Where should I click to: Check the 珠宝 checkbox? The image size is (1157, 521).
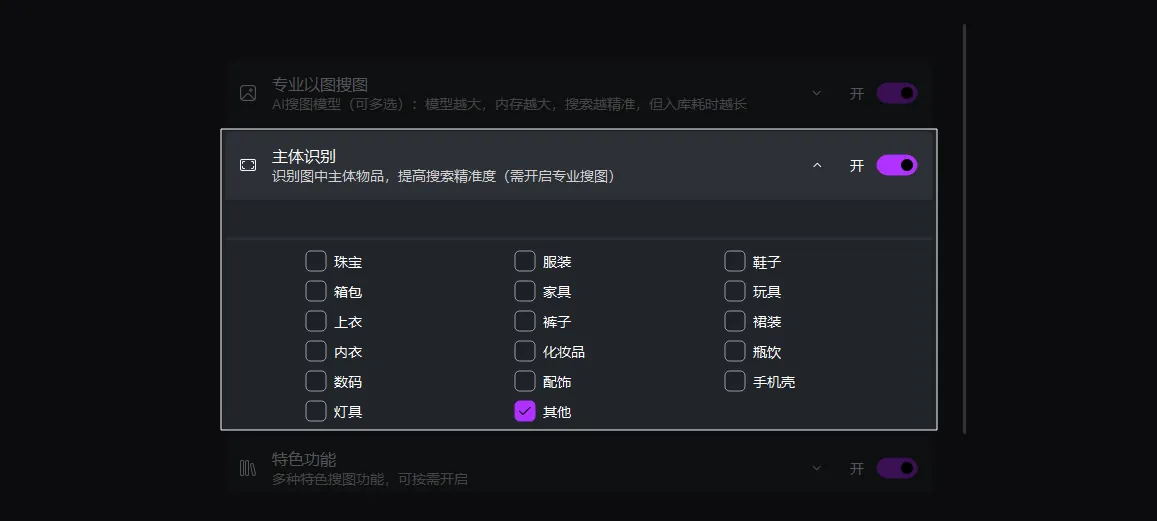point(316,262)
